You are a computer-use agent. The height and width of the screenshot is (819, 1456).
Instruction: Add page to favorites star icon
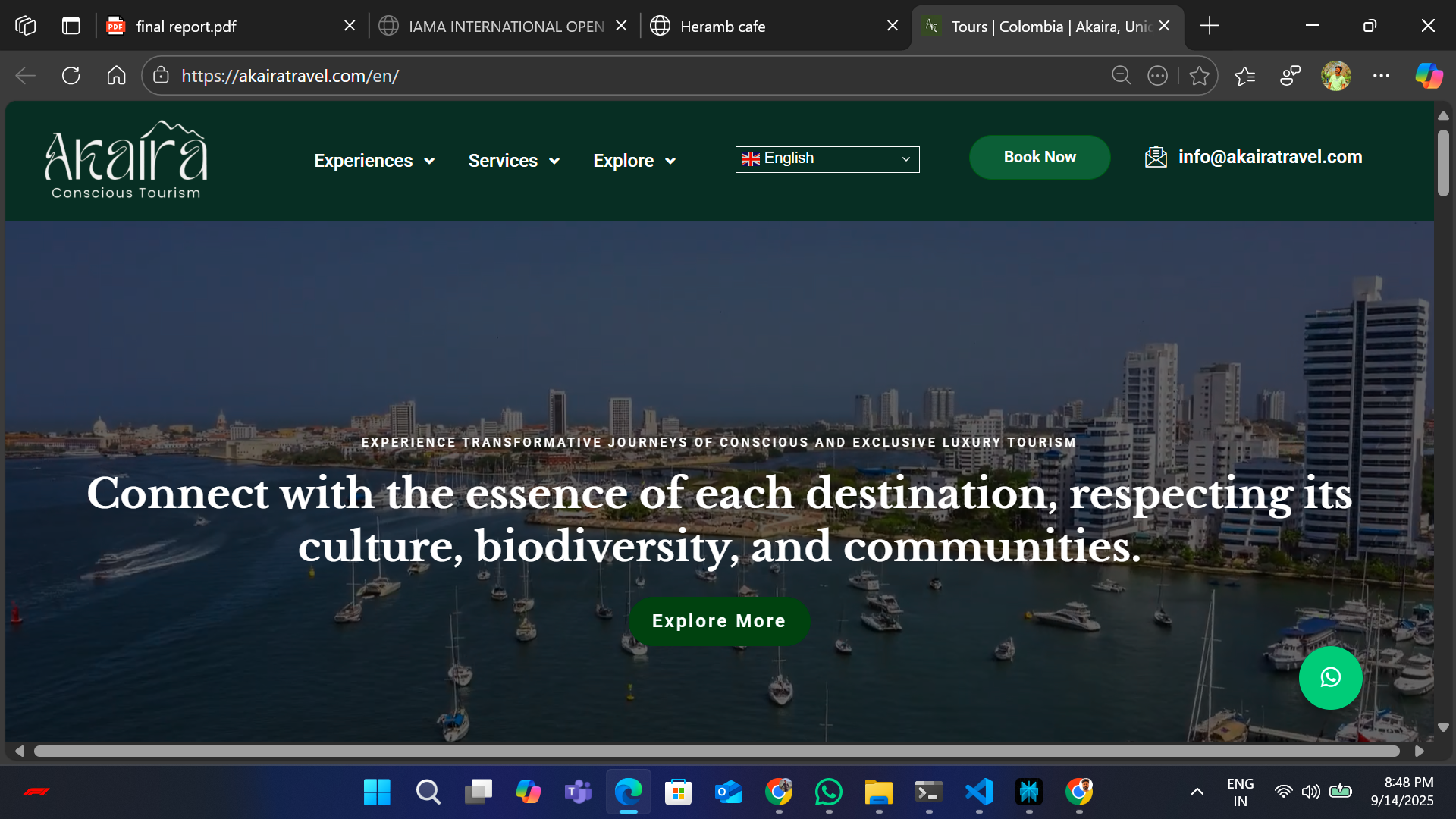coord(1199,76)
